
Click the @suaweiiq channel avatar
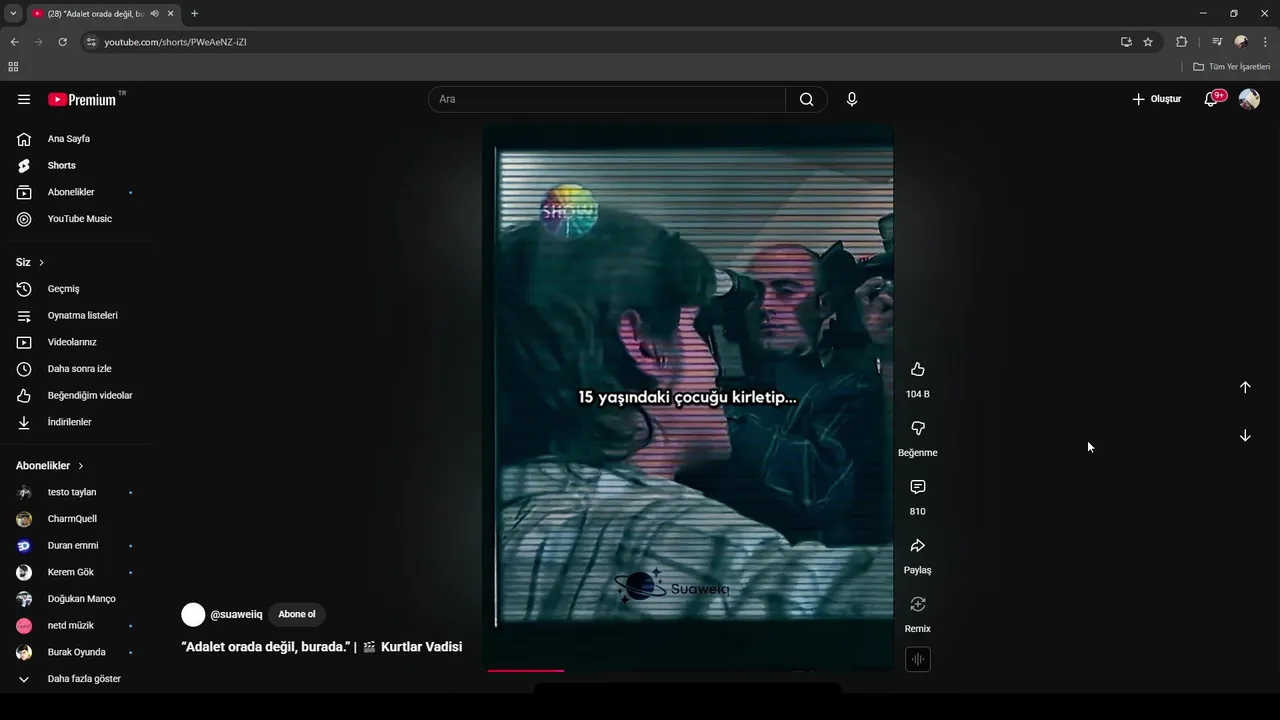(193, 614)
